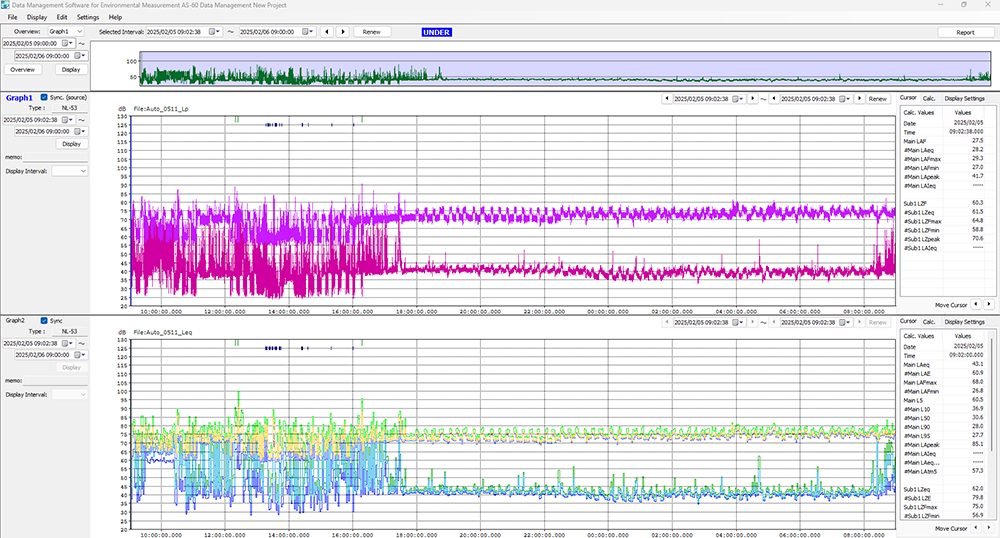1000x538 pixels.
Task: Open calendar for Selected Interval start date
Action: tap(215, 32)
